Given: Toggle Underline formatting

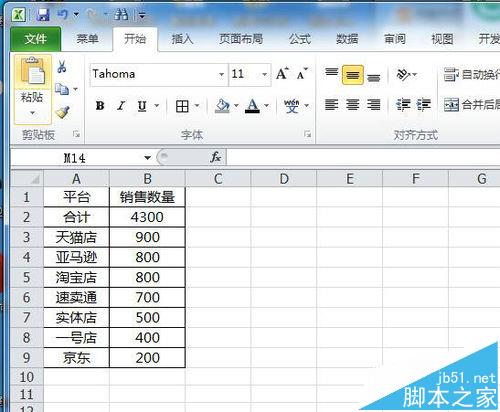Looking at the screenshot, I should coord(142,106).
